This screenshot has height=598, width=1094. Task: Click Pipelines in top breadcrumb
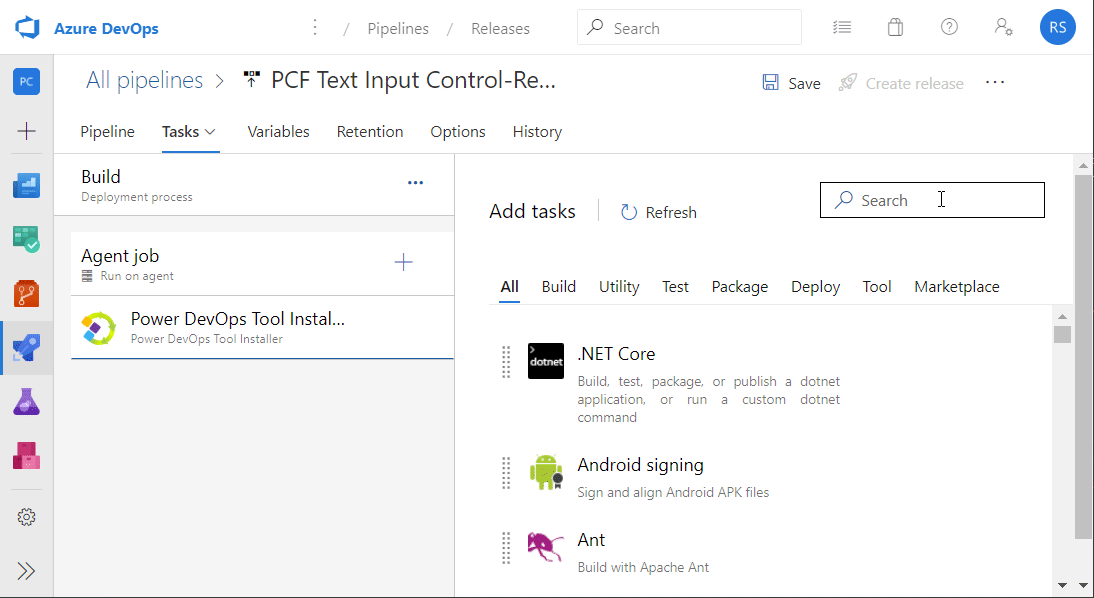[x=398, y=29]
